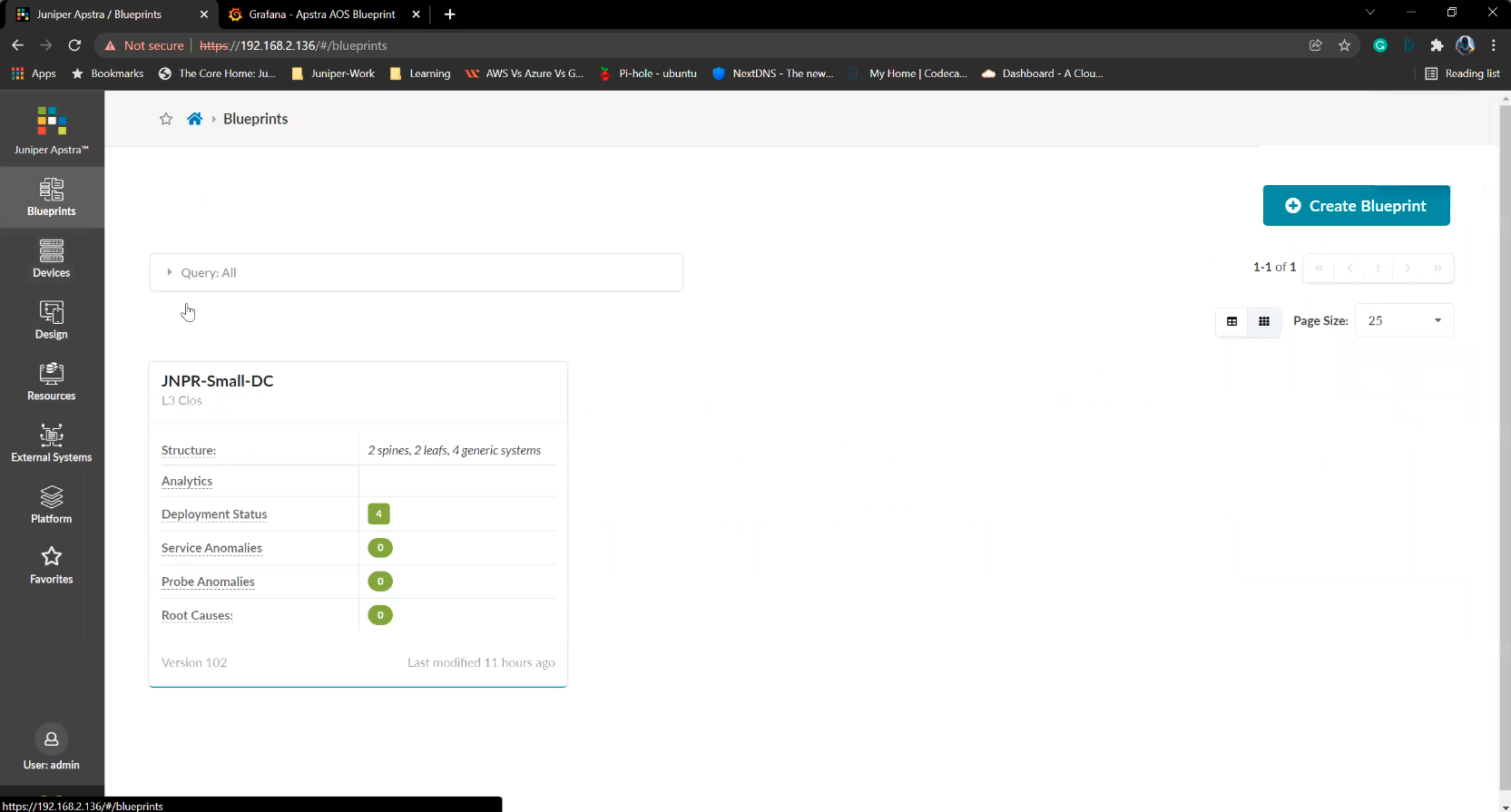
Task: Open the Blueprints sidebar section
Action: [x=52, y=197]
